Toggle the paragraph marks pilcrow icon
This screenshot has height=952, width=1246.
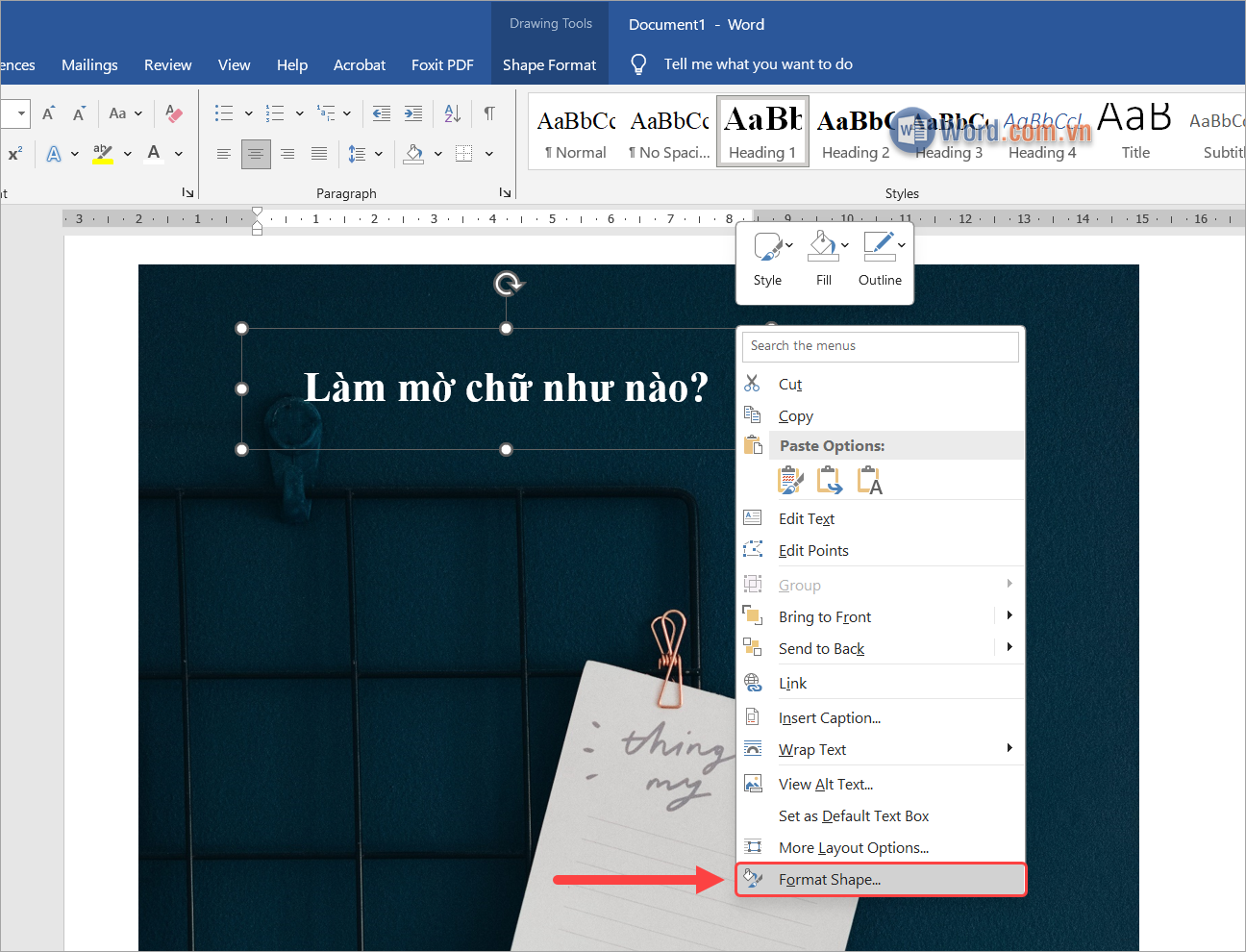click(x=489, y=113)
